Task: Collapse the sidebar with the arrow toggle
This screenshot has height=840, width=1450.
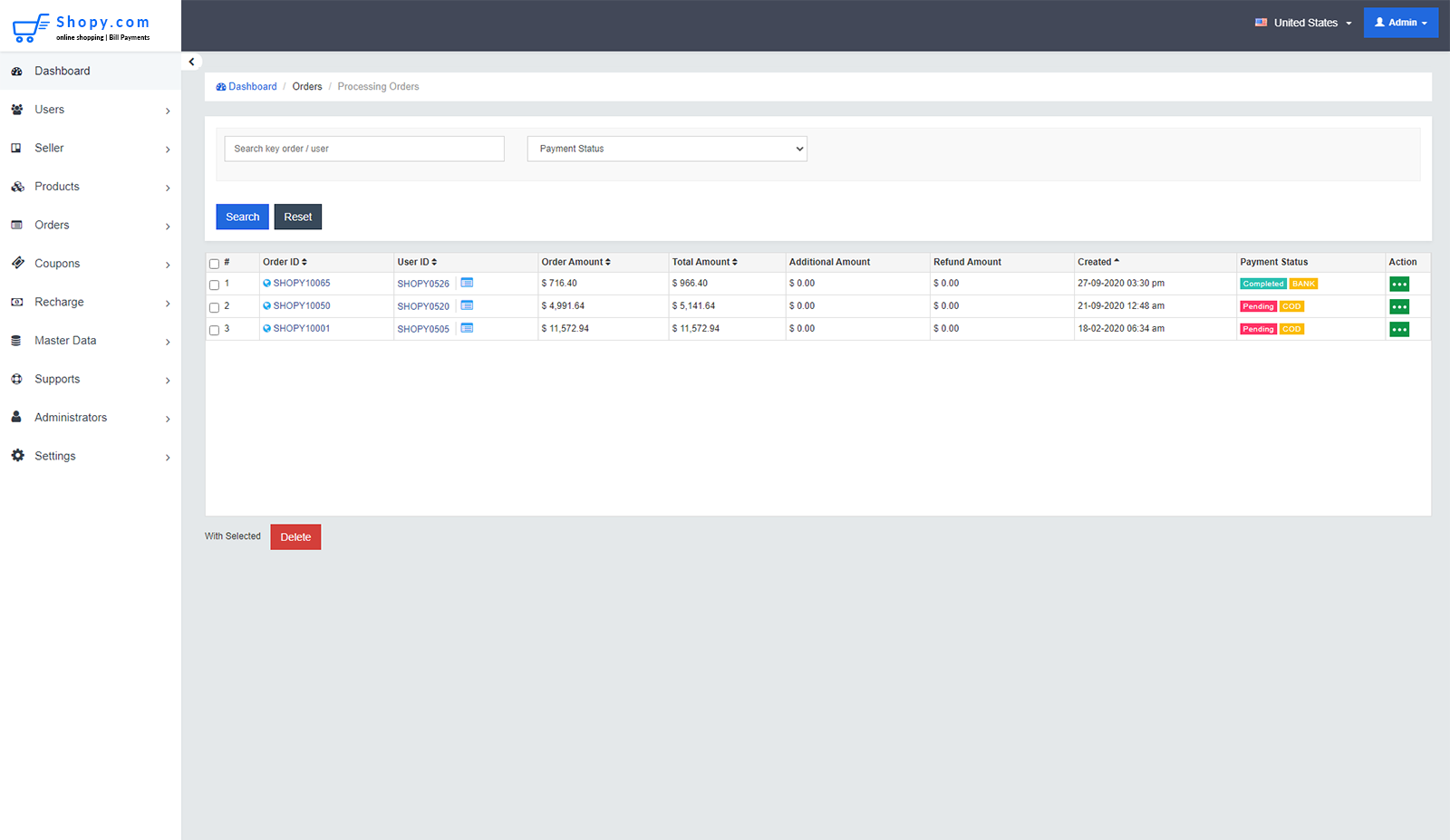Action: [x=191, y=62]
